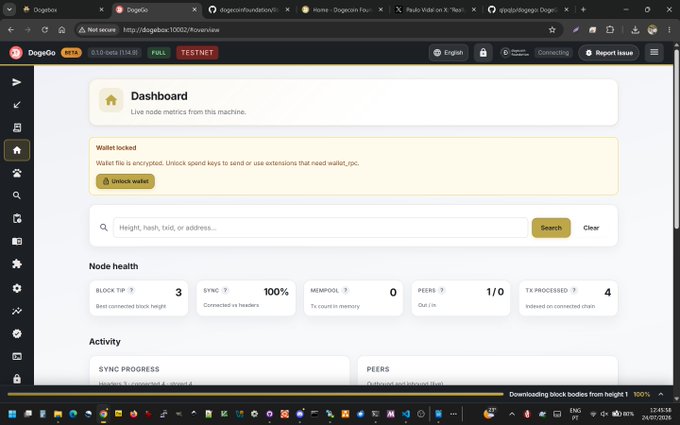Show help for MEMPOOL metric
Viewport: 680px width, 425px height.
pos(345,291)
